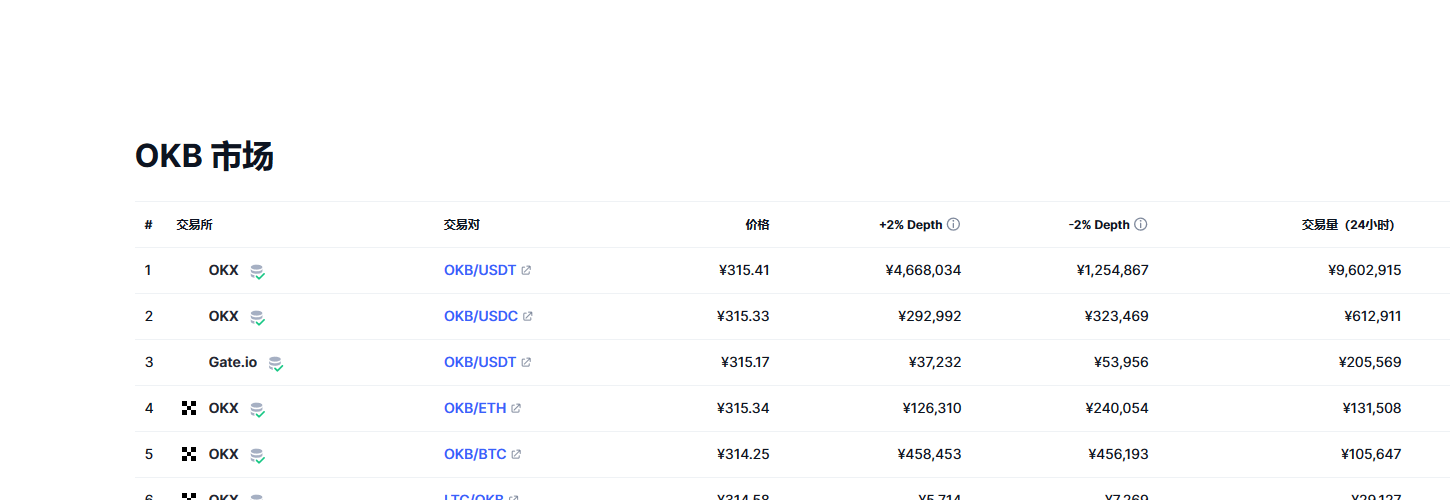Sort by the 价格 column header

pos(757,225)
